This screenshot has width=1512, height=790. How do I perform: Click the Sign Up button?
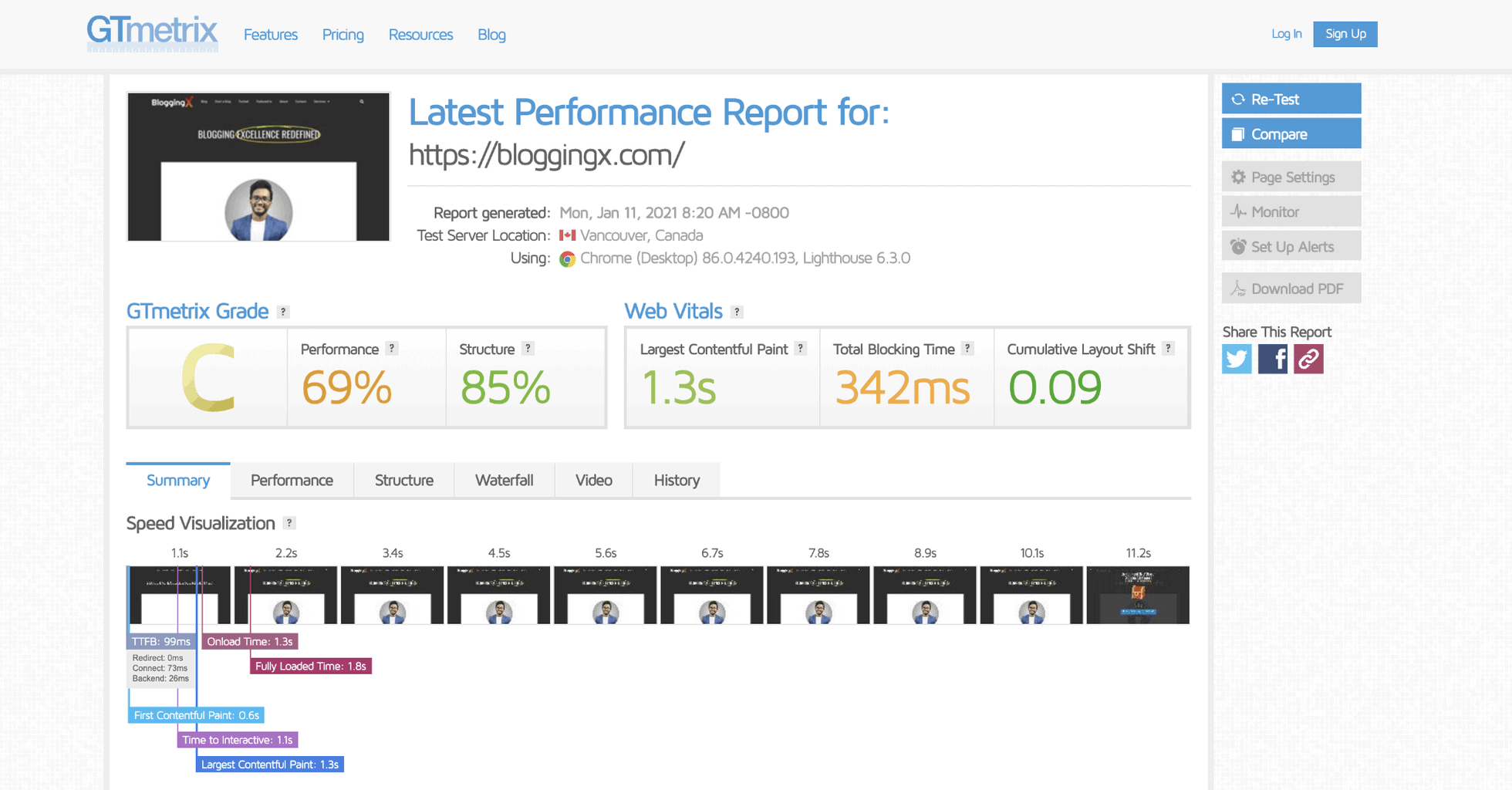coord(1345,34)
